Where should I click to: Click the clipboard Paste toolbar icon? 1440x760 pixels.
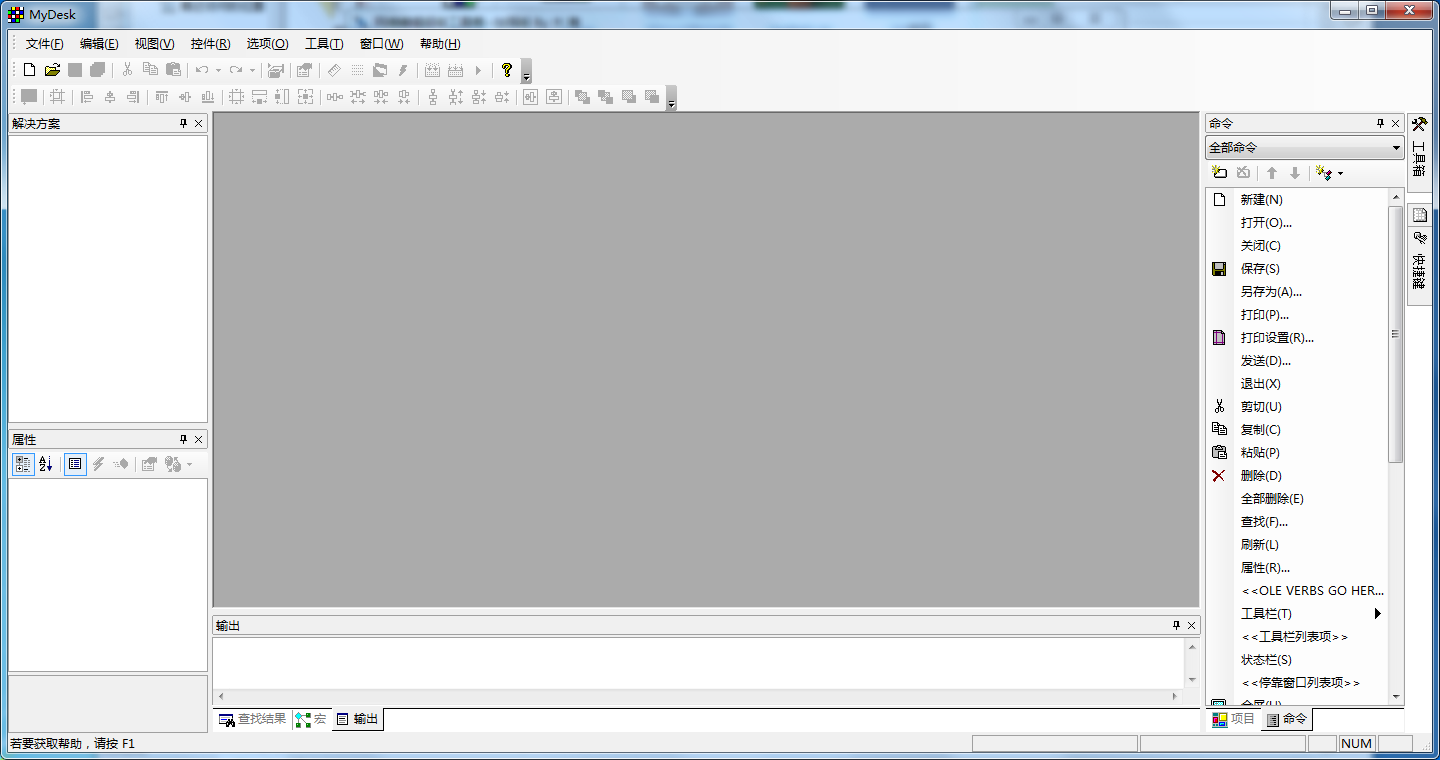[x=173, y=70]
